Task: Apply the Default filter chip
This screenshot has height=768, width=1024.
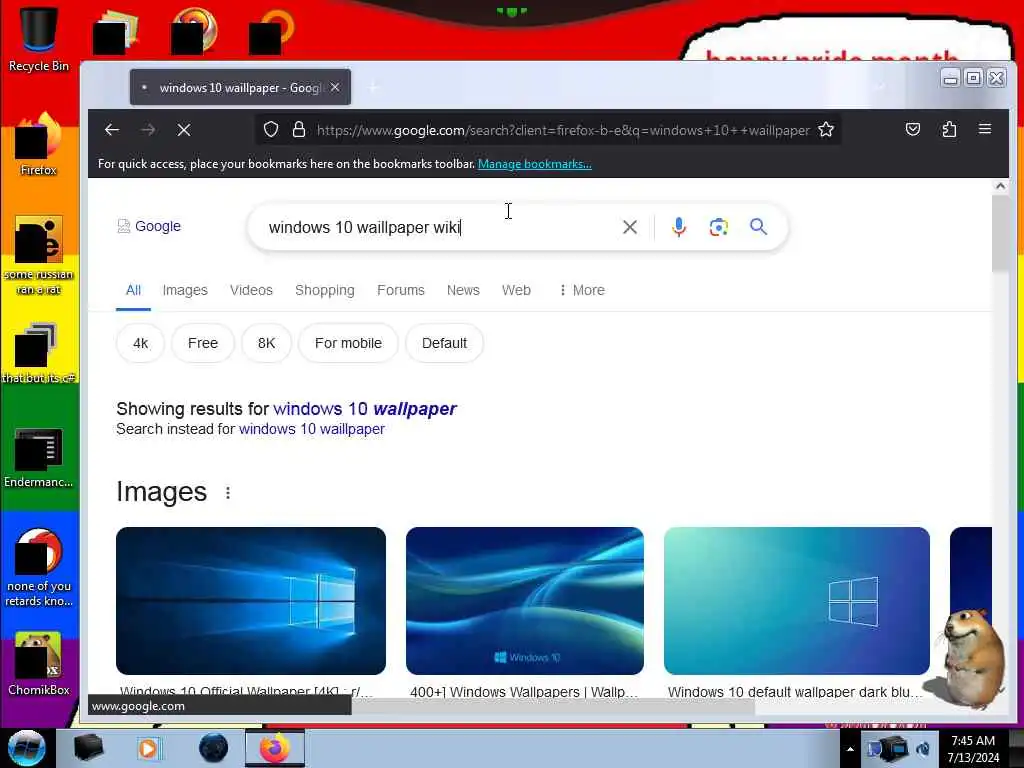Action: coord(444,343)
